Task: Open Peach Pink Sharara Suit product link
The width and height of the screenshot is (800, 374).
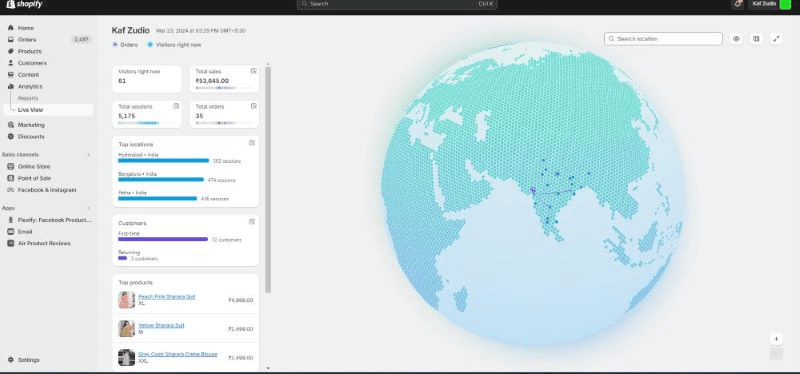Action: [166, 297]
